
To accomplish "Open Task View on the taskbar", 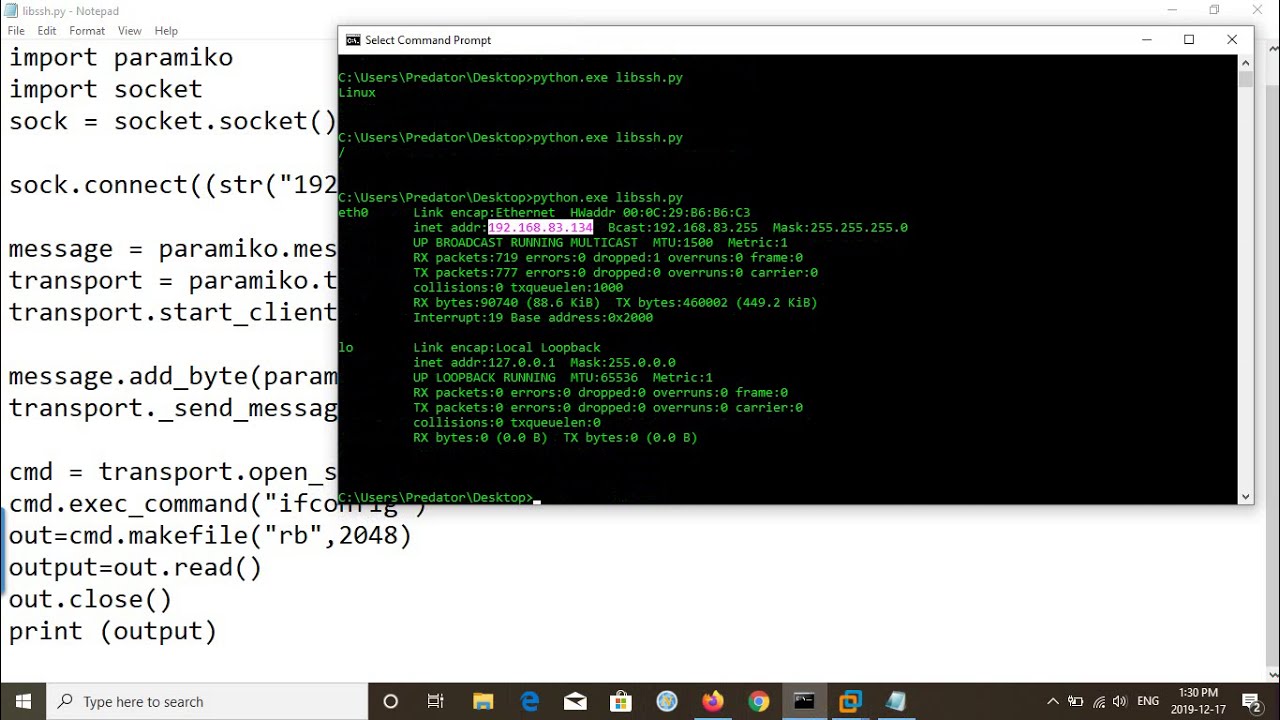I will (x=436, y=701).
